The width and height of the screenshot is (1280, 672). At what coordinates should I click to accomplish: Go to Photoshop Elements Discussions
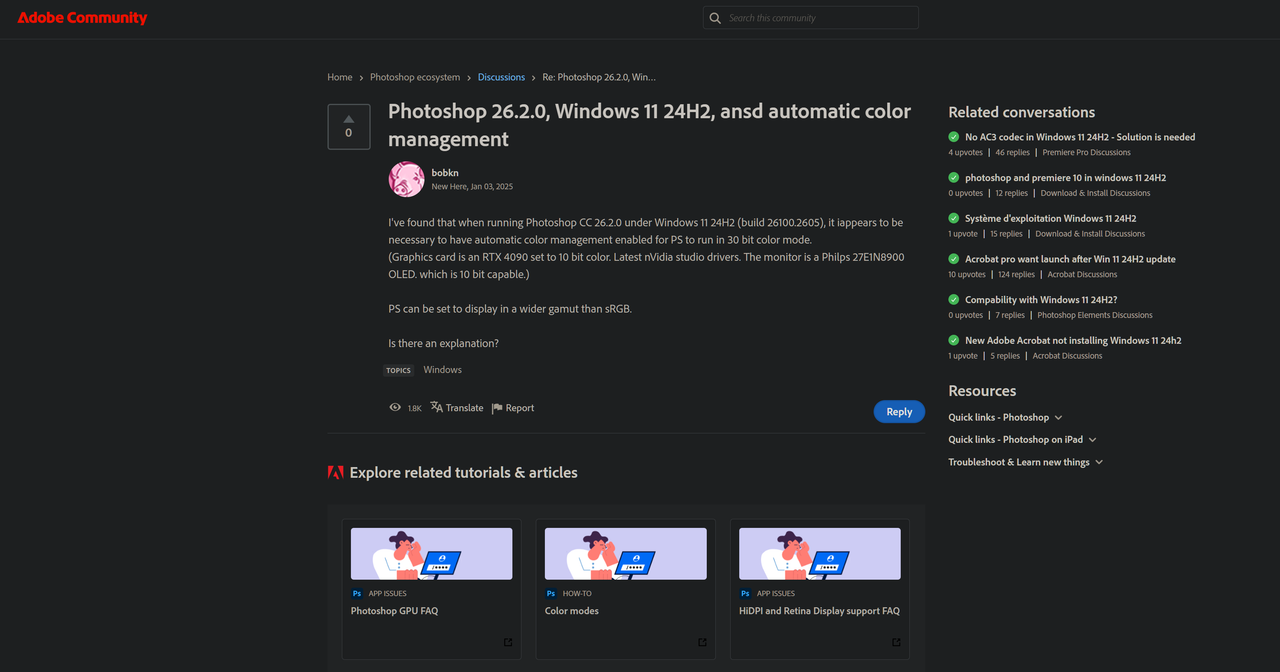(x=1094, y=315)
